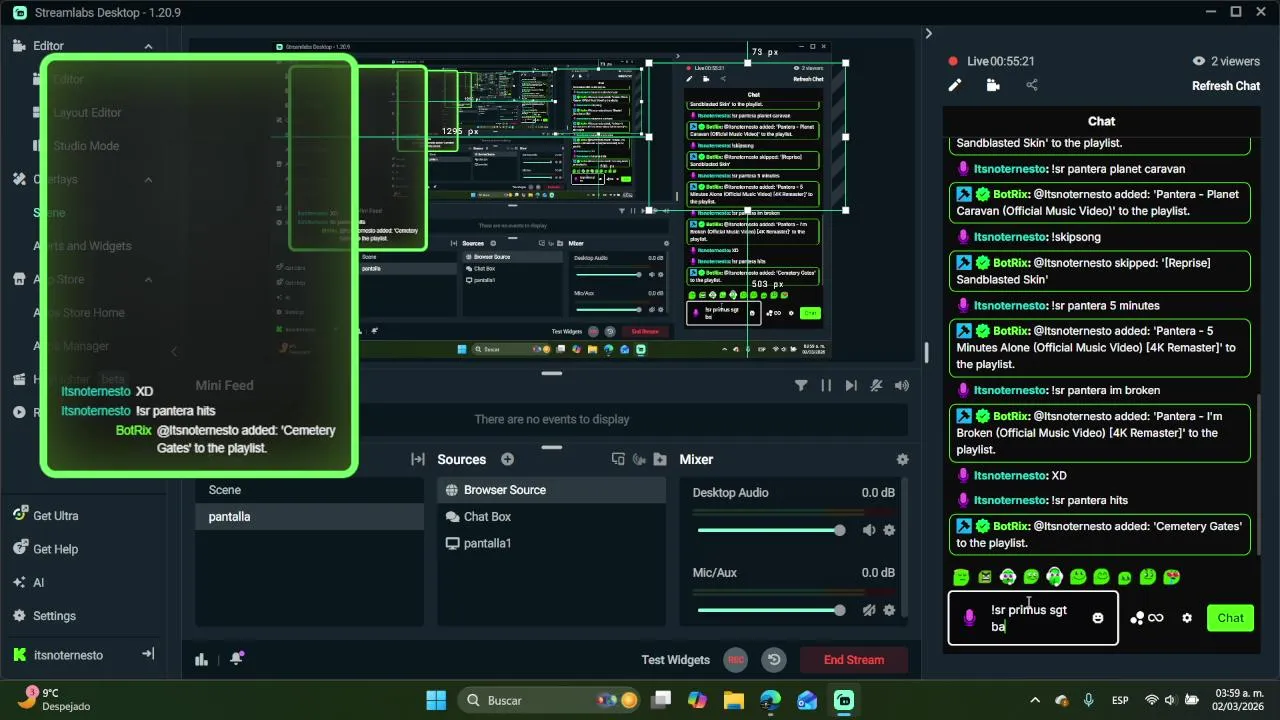
Task: Collapse the App Store section chevron
Action: tap(149, 280)
